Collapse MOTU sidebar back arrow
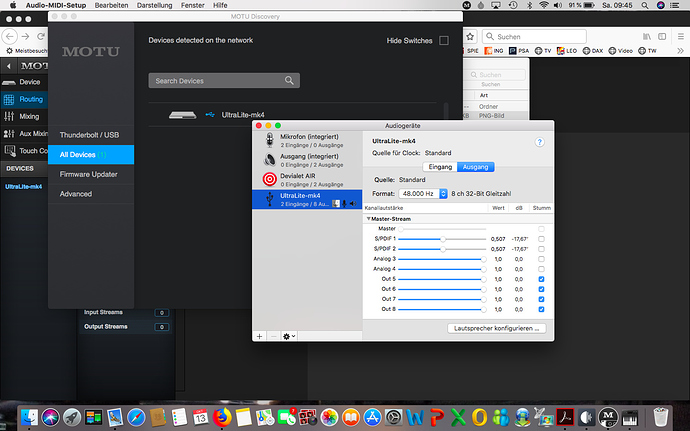Screen dimensions: 690x431 tap(8, 66)
